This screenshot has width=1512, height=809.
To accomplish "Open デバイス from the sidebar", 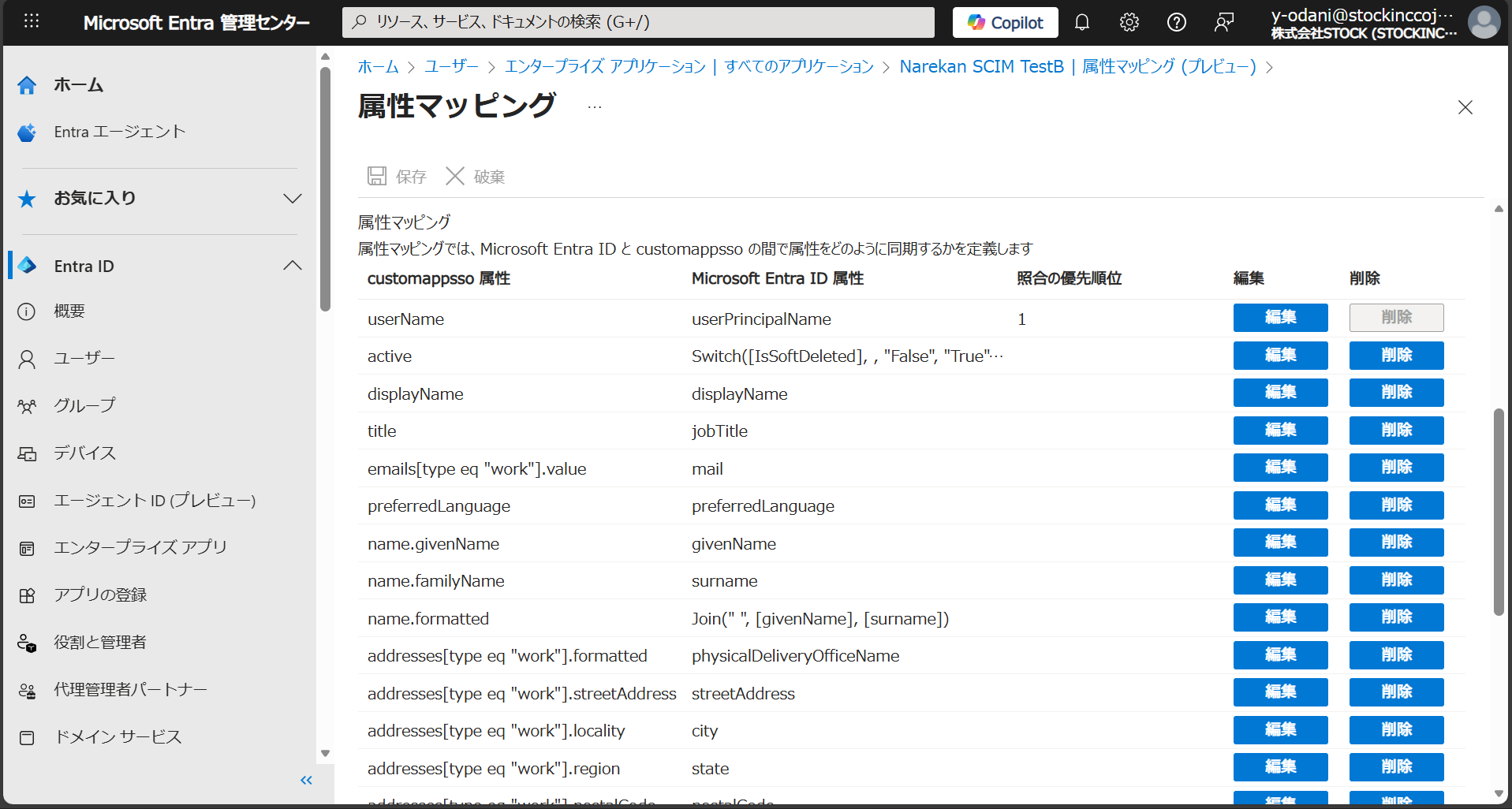I will (x=85, y=453).
